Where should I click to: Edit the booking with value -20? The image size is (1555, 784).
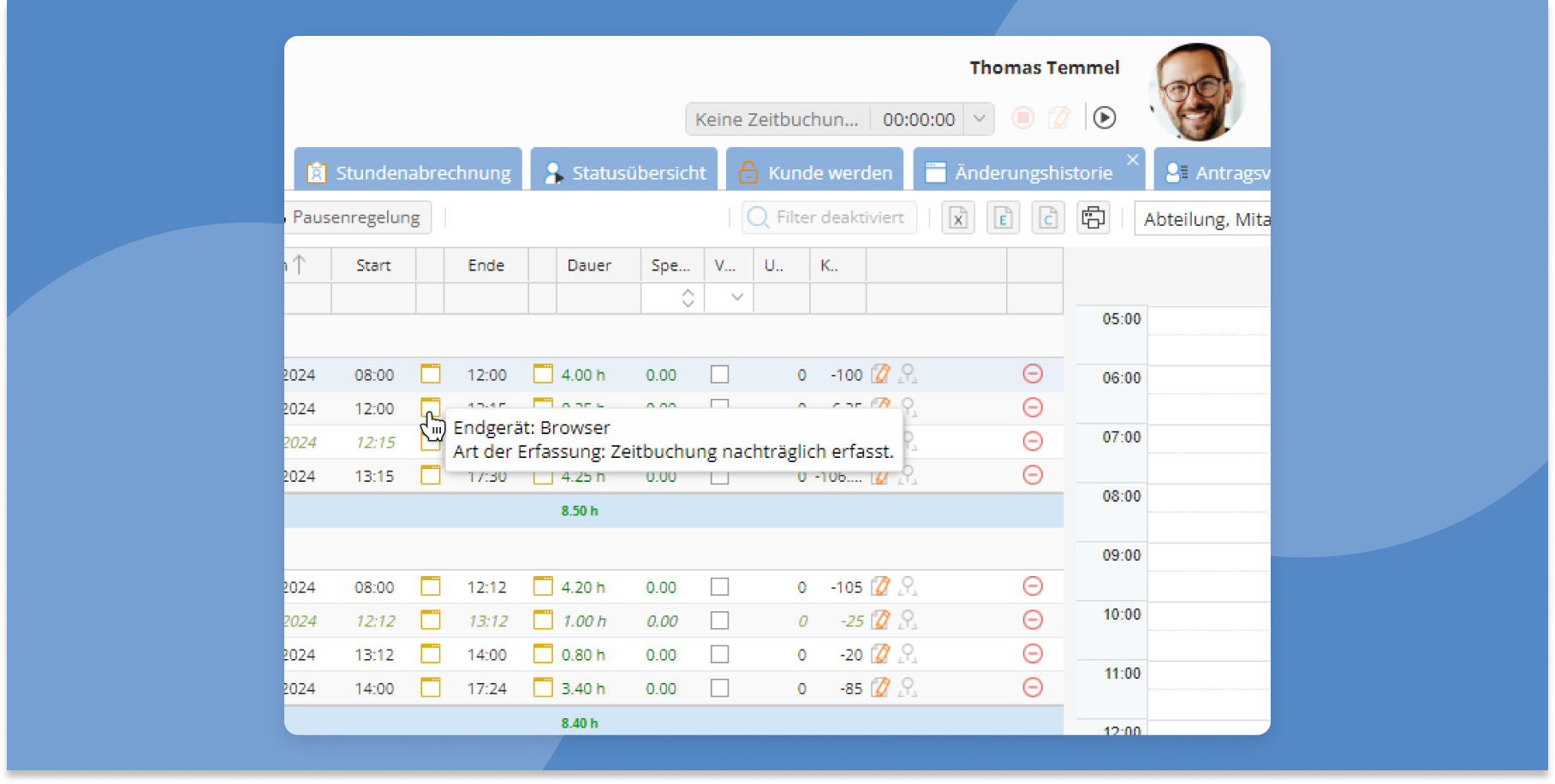click(x=880, y=654)
